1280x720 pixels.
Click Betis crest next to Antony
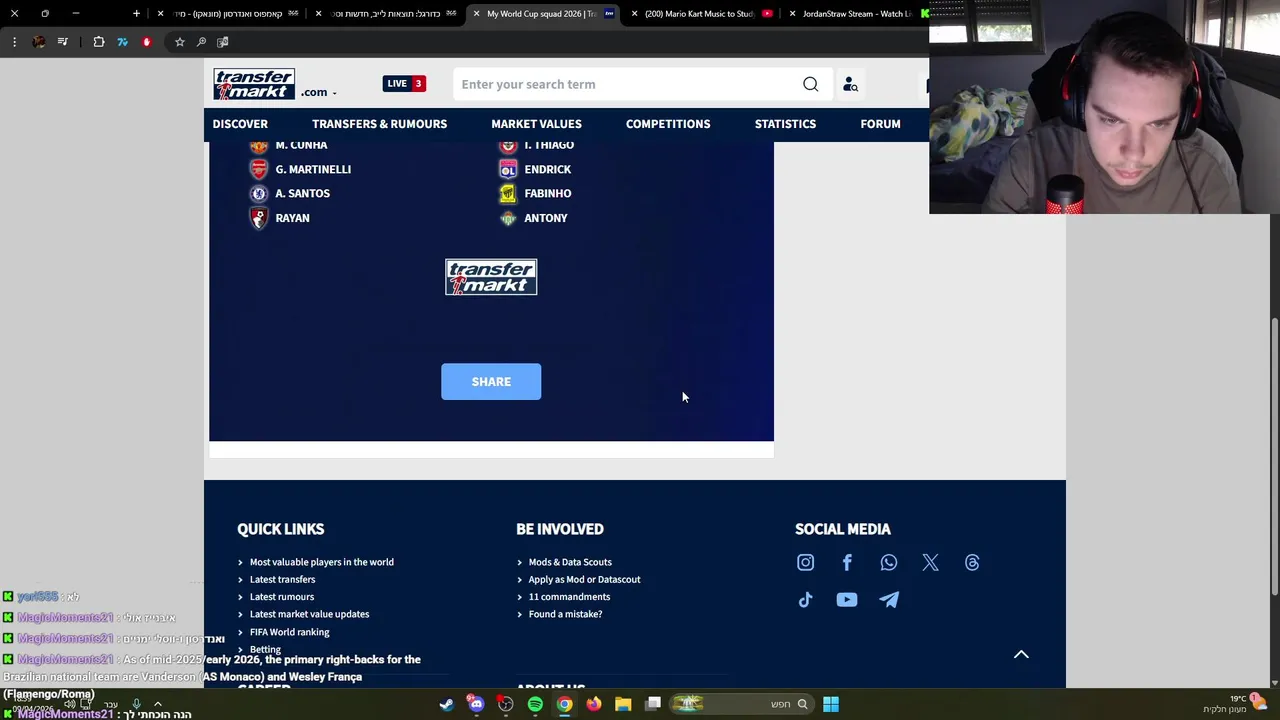coord(508,218)
